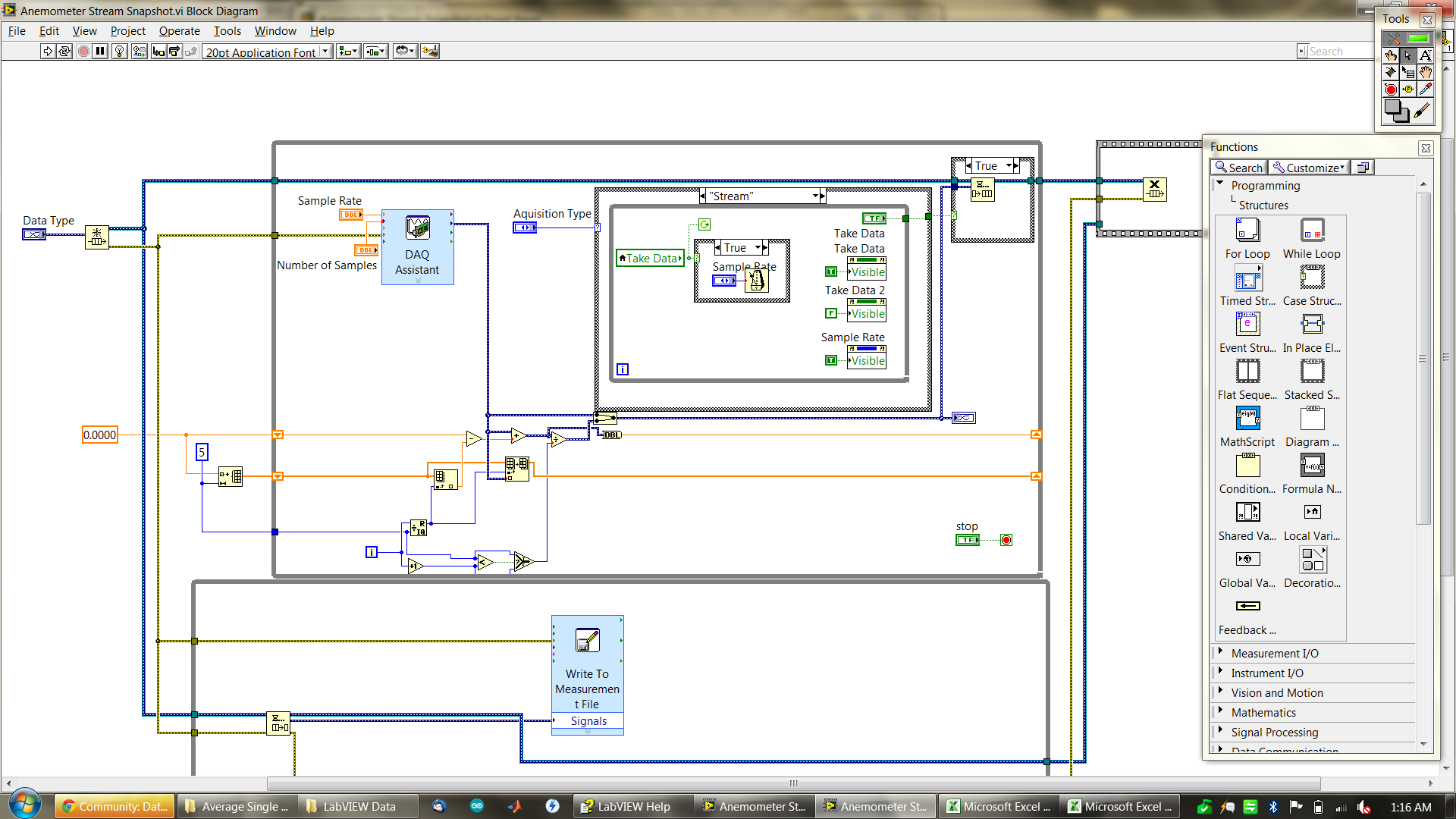Select the Set/Clear Breakpoint tool
The height and width of the screenshot is (819, 1456).
[x=1391, y=89]
